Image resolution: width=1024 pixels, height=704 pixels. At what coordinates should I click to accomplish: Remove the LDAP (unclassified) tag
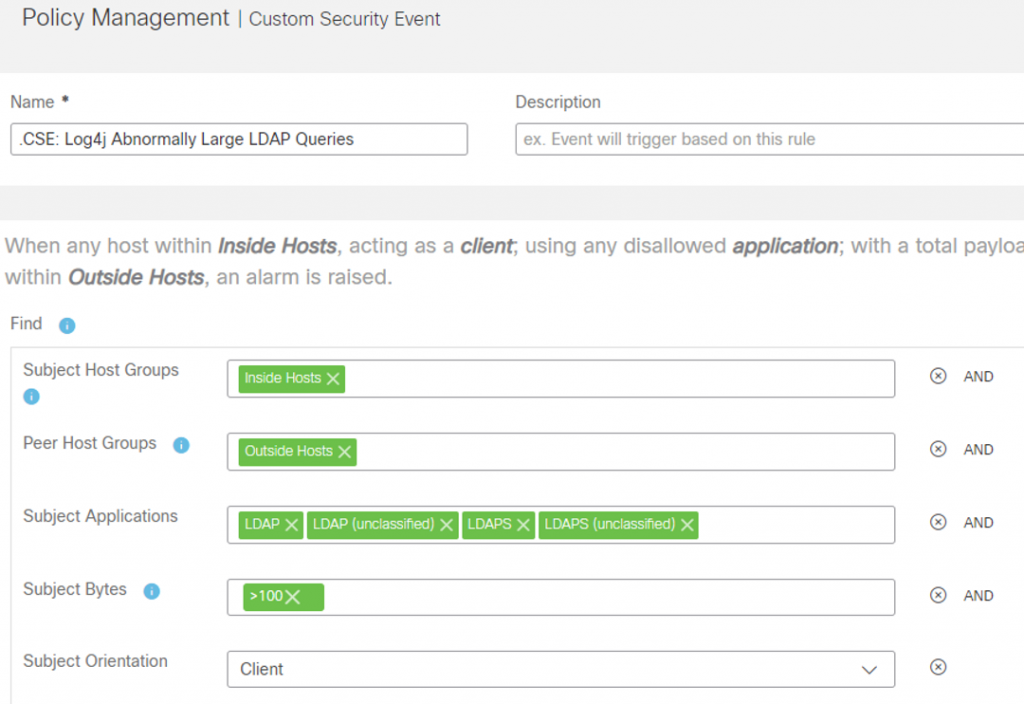coord(447,525)
